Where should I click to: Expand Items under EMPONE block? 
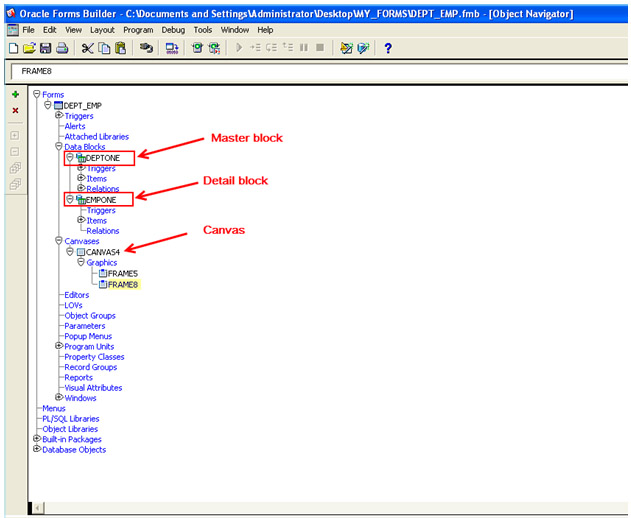pos(81,220)
